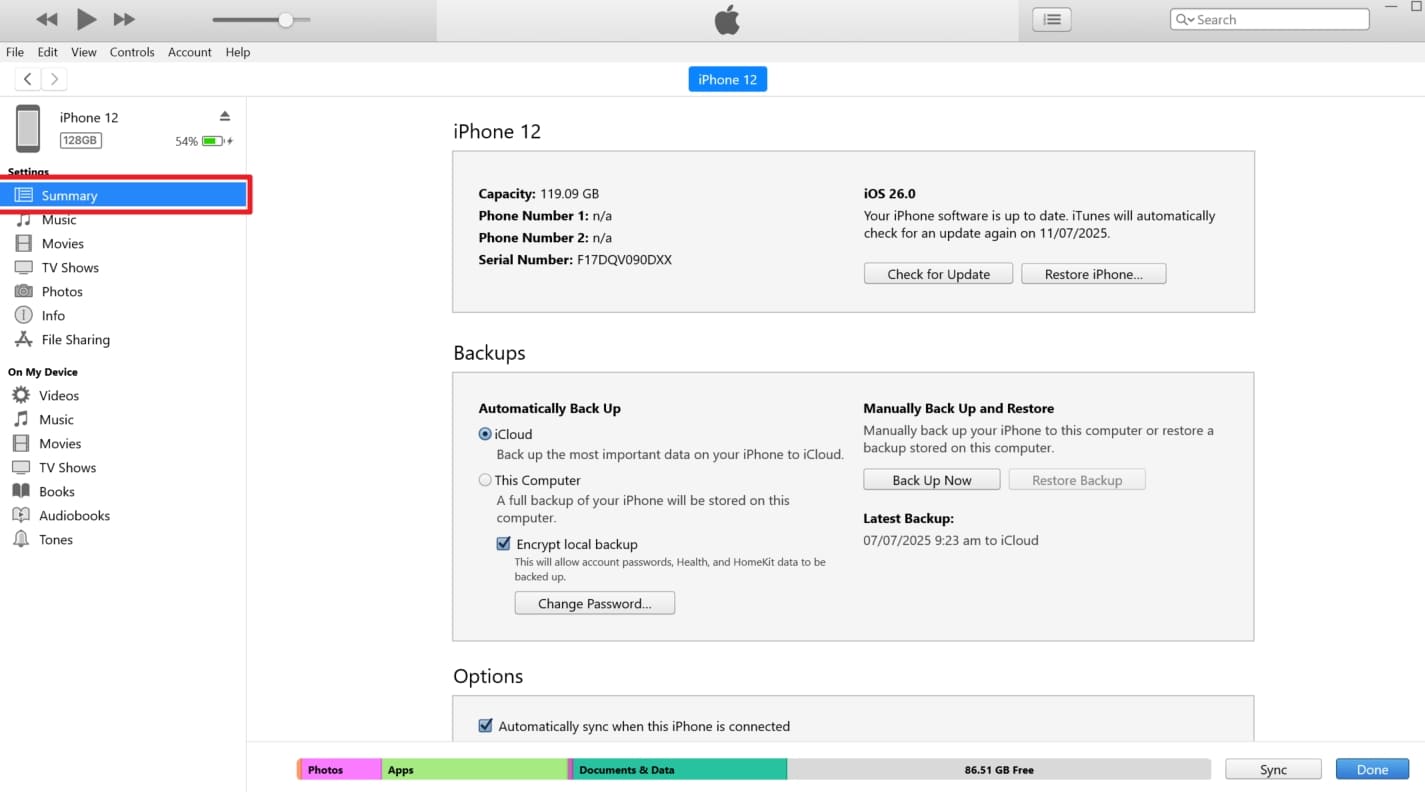Open the File menu

pos(15,52)
